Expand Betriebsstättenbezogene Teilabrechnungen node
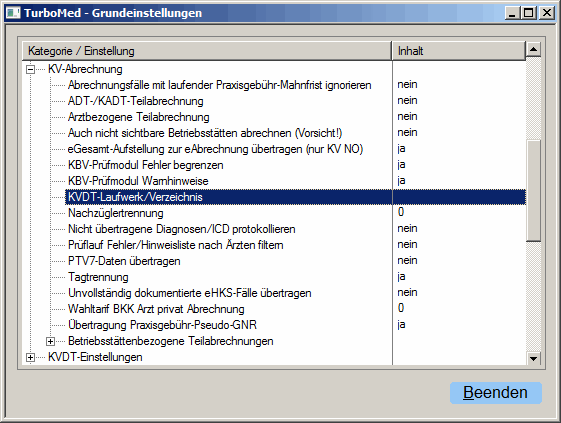This screenshot has height=423, width=561. click(x=50, y=342)
